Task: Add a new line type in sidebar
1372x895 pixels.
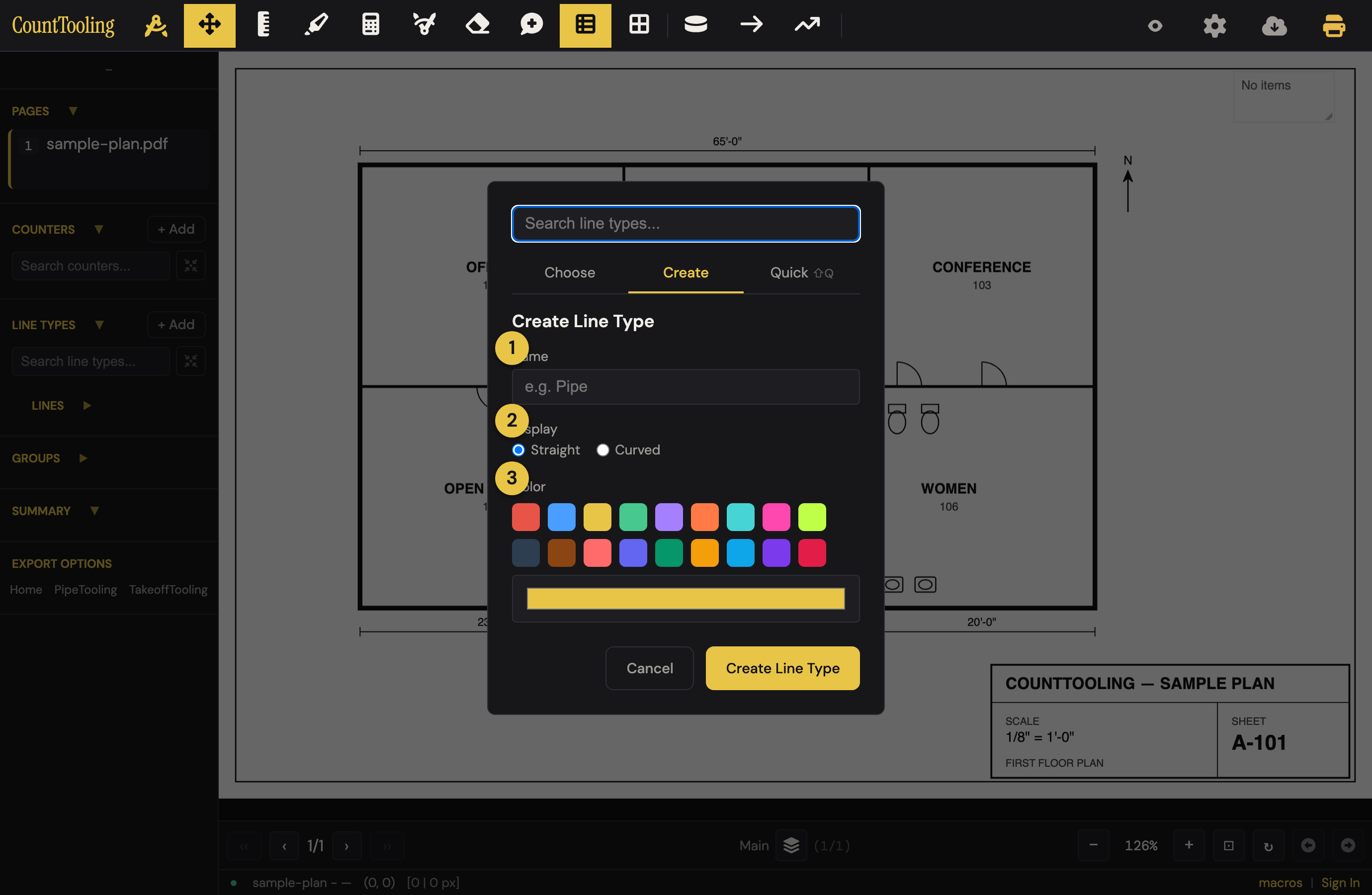Action: pos(176,325)
